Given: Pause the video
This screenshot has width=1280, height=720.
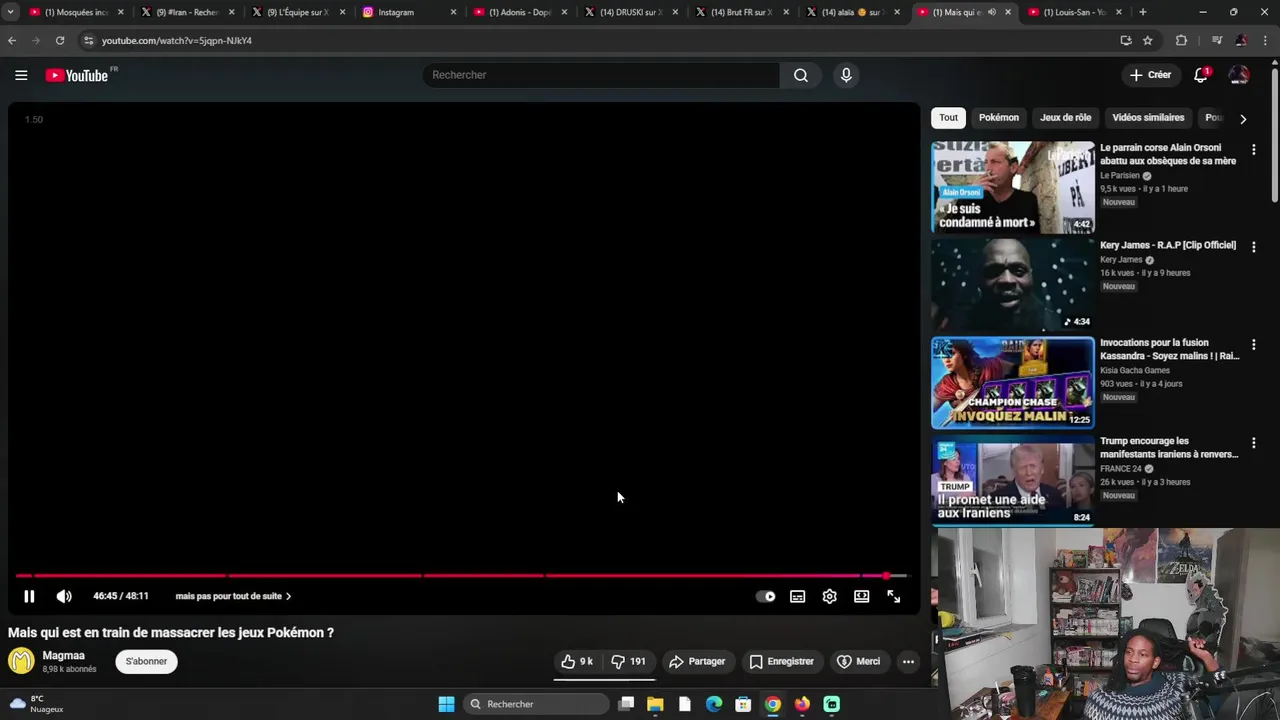Looking at the screenshot, I should coord(29,596).
